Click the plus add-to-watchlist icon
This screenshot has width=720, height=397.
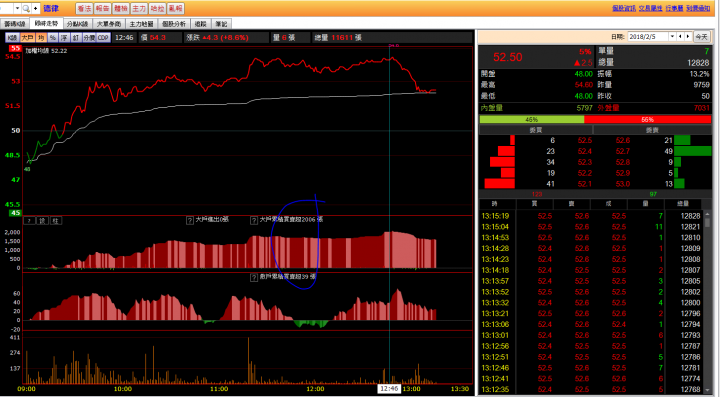[35, 8]
